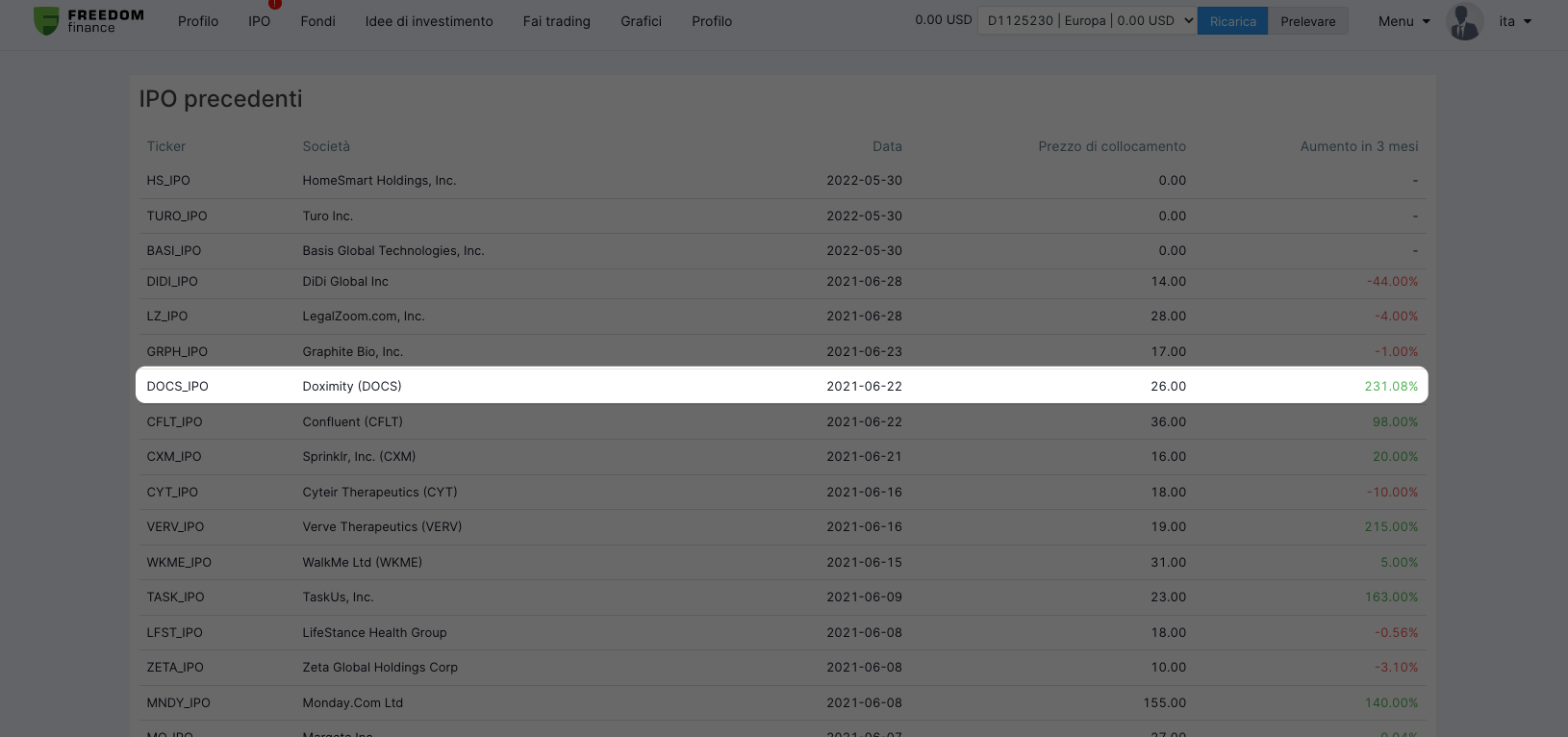Open the Verve Therapeutics (VERV) row
Screen dimensions: 1568x737
(782, 526)
